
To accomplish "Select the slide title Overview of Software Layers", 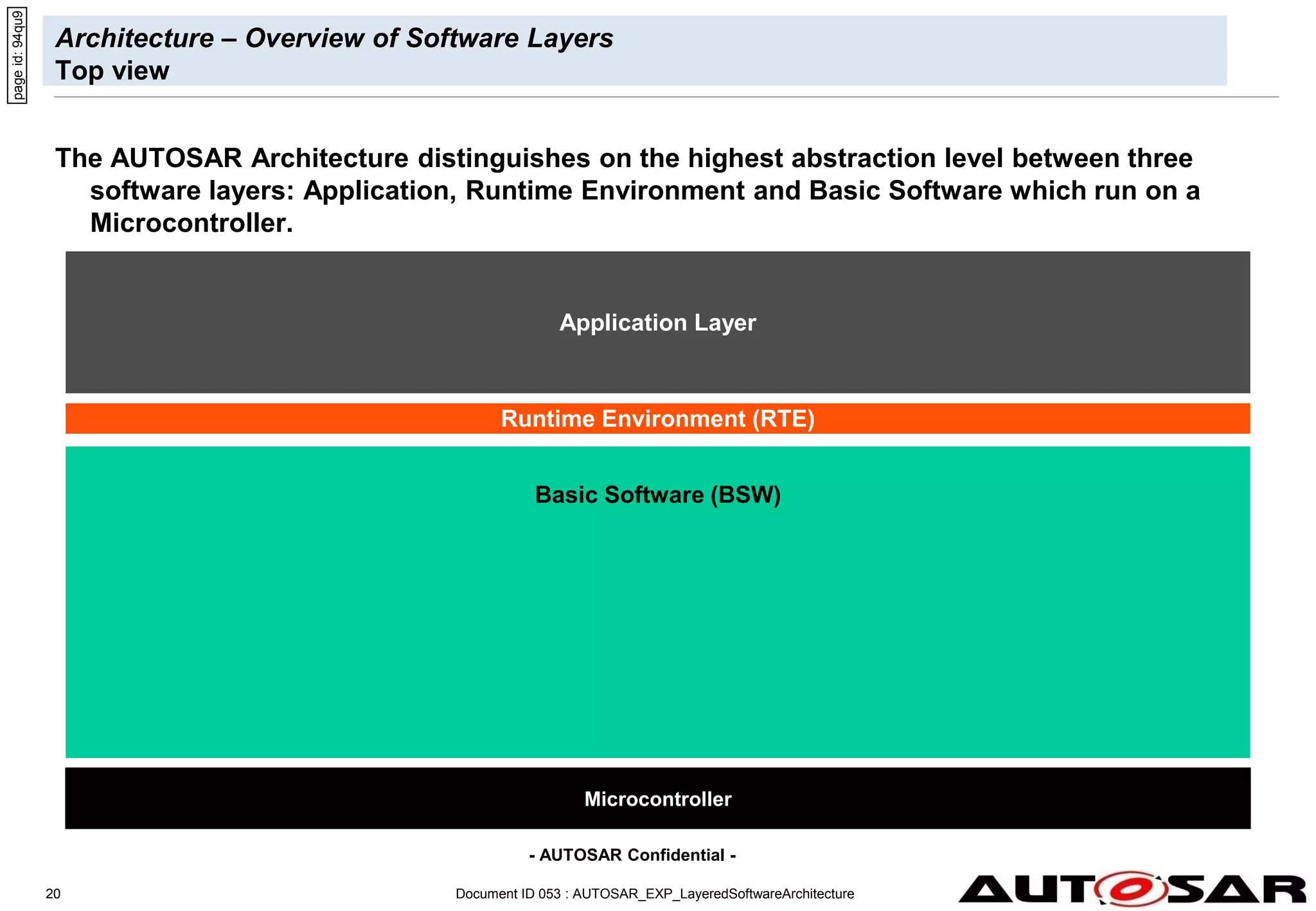I will [334, 38].
